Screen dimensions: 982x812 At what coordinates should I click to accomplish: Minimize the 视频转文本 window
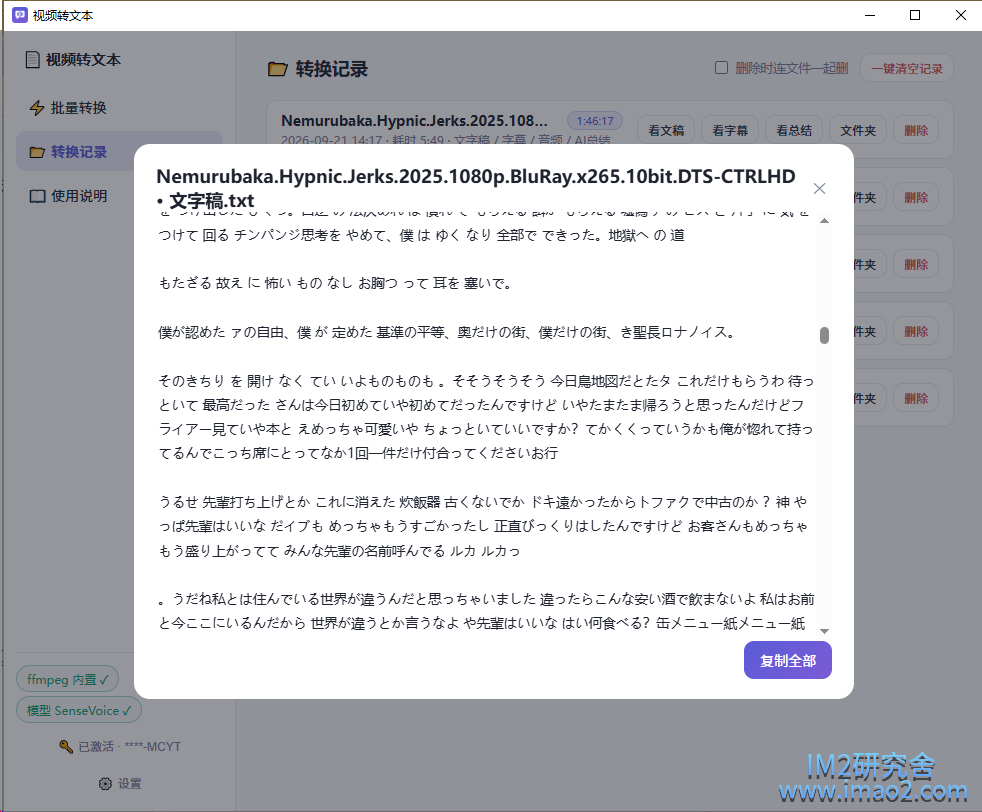(x=869, y=15)
